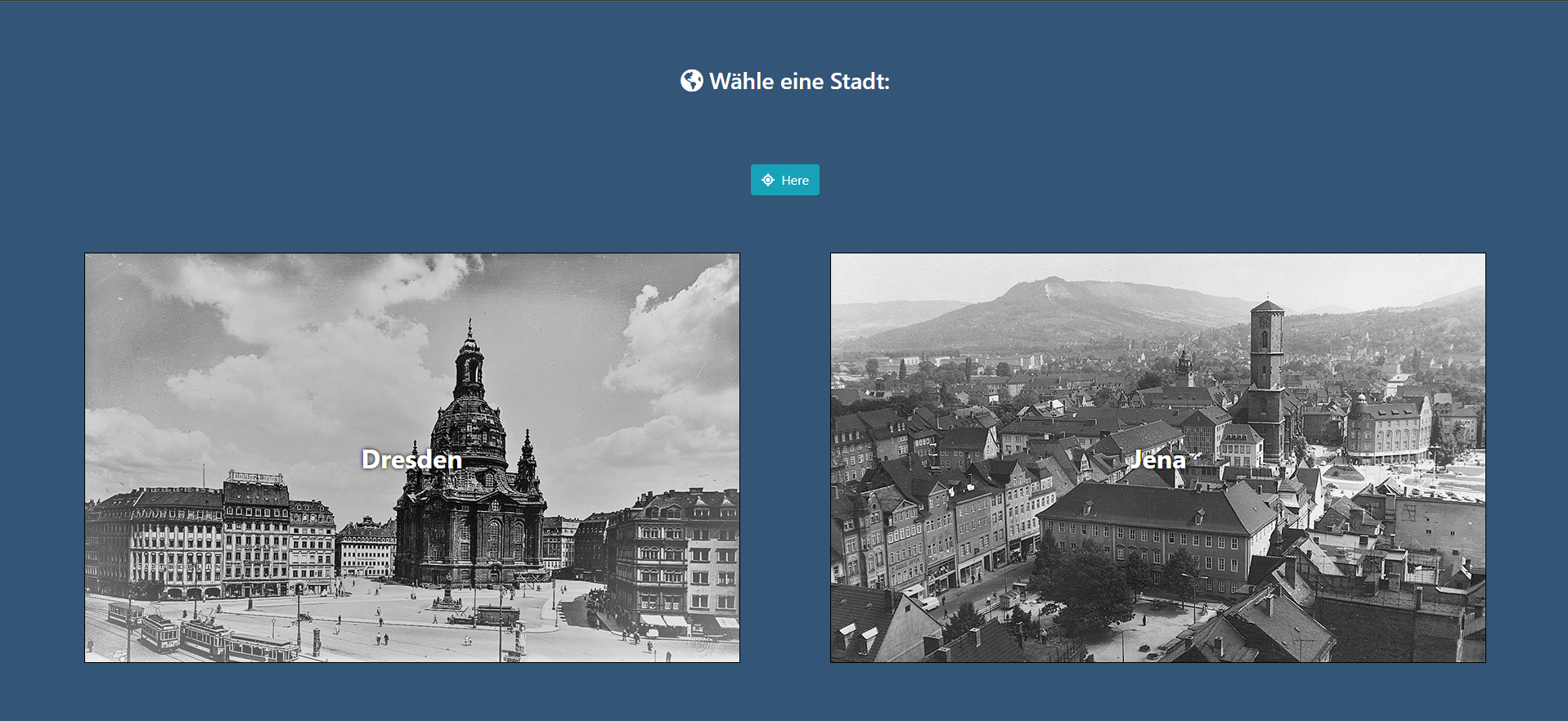Click the "Wähle eine Stadt:" heading text
1568x721 pixels.
tap(799, 81)
